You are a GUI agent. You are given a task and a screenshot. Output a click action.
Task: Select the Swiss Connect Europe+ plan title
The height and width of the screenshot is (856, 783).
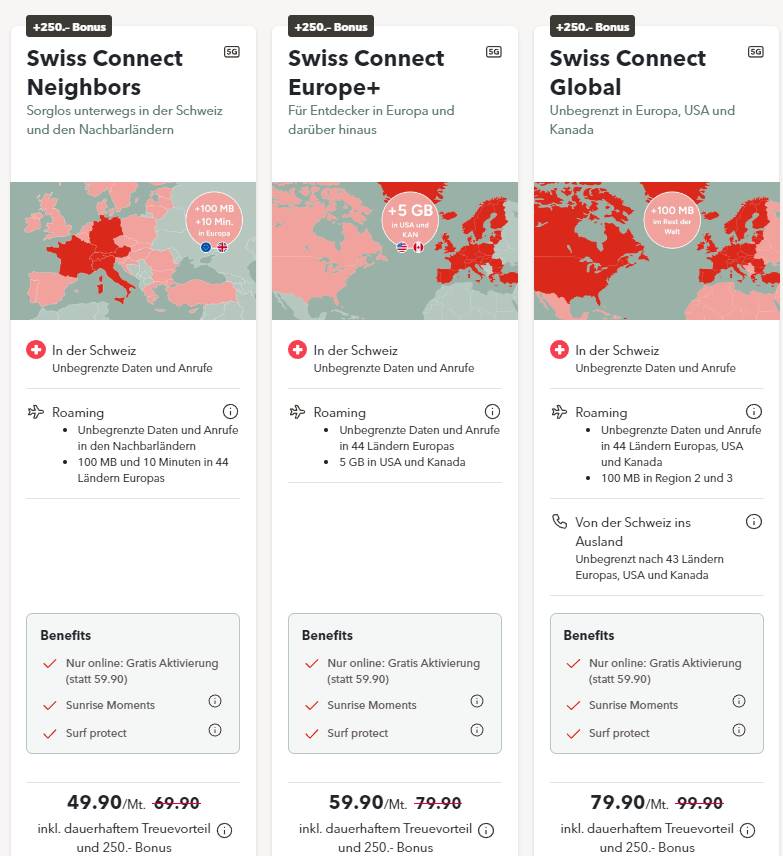pos(366,73)
